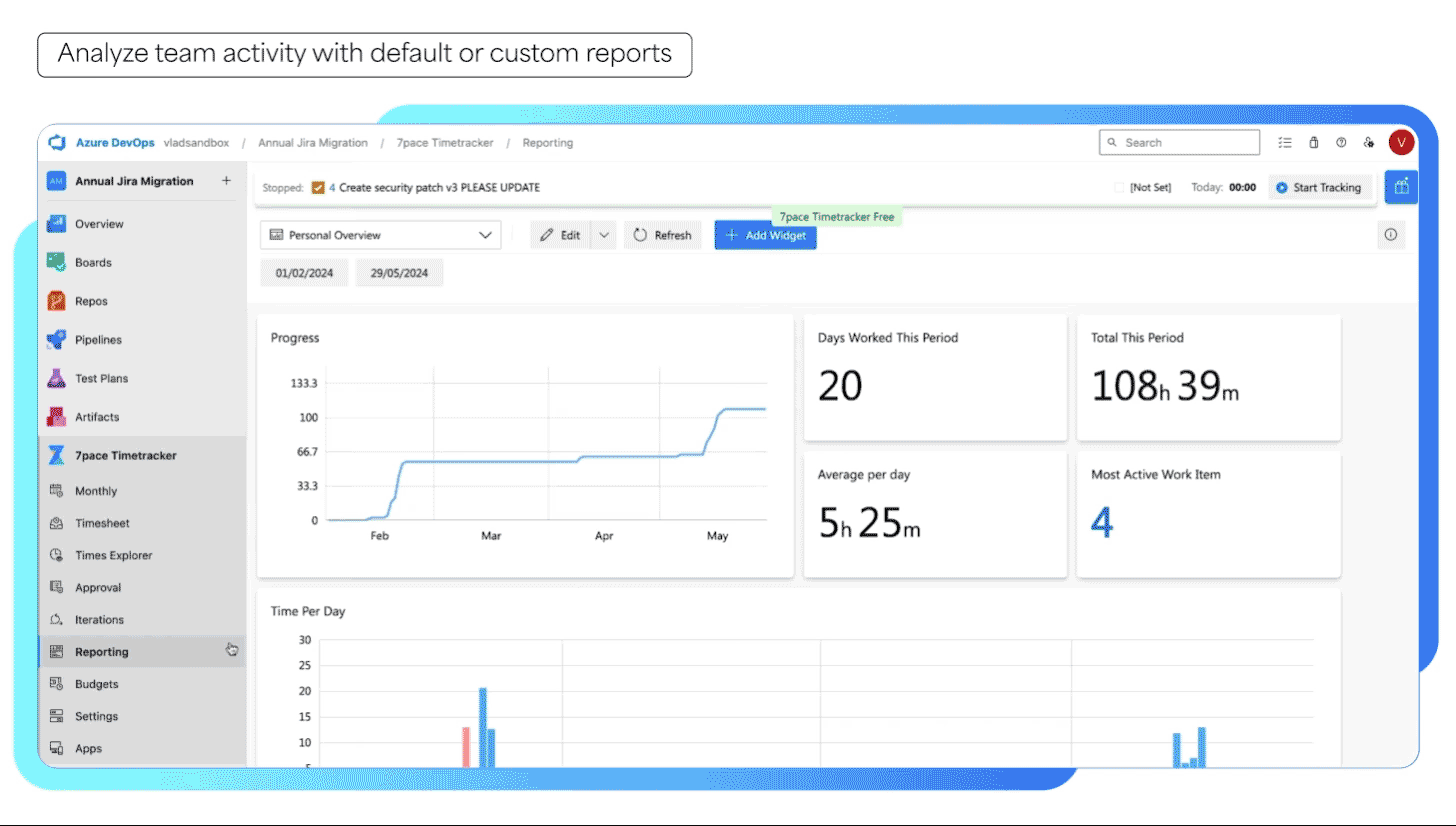The height and width of the screenshot is (826, 1456).
Task: Open the Personal Overview dashboard dropdown
Action: pyautogui.click(x=380, y=234)
